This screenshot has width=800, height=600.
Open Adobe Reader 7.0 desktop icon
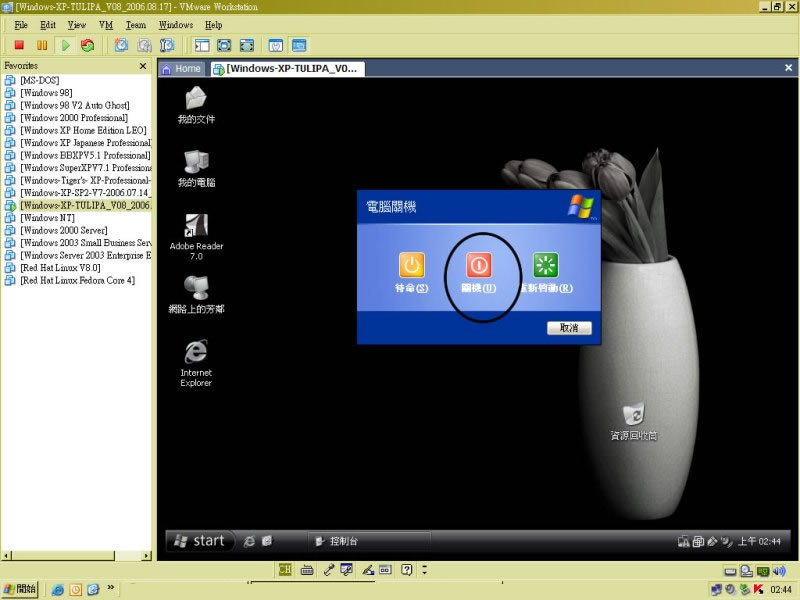coord(196,237)
